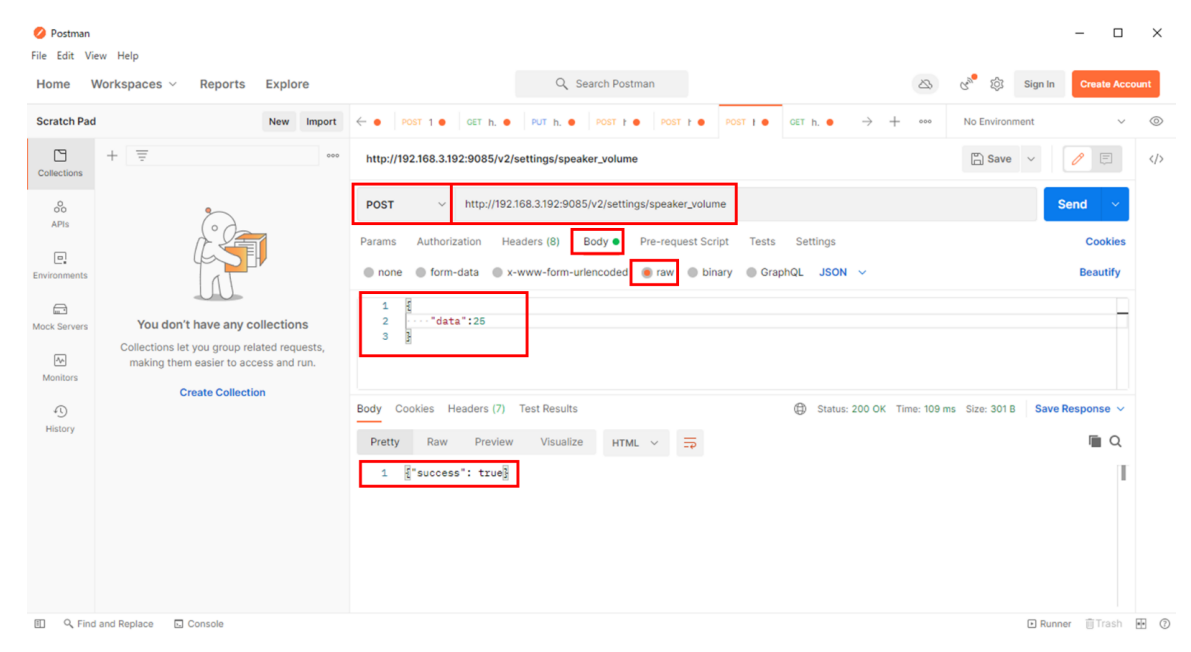Click the Search Postman field

point(602,84)
